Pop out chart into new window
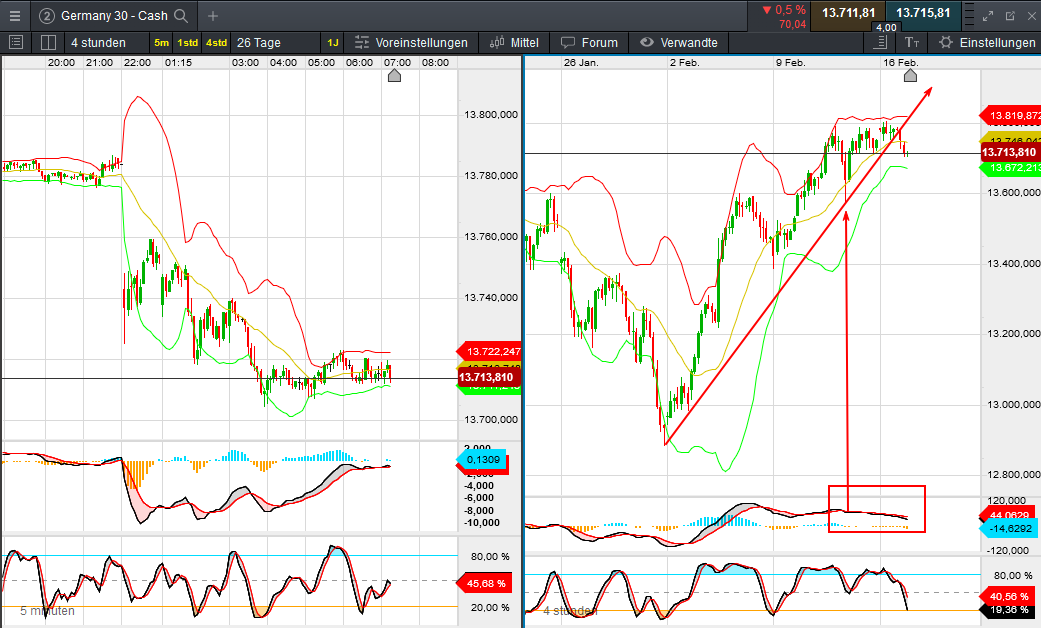The width and height of the screenshot is (1041, 628). 1010,16
